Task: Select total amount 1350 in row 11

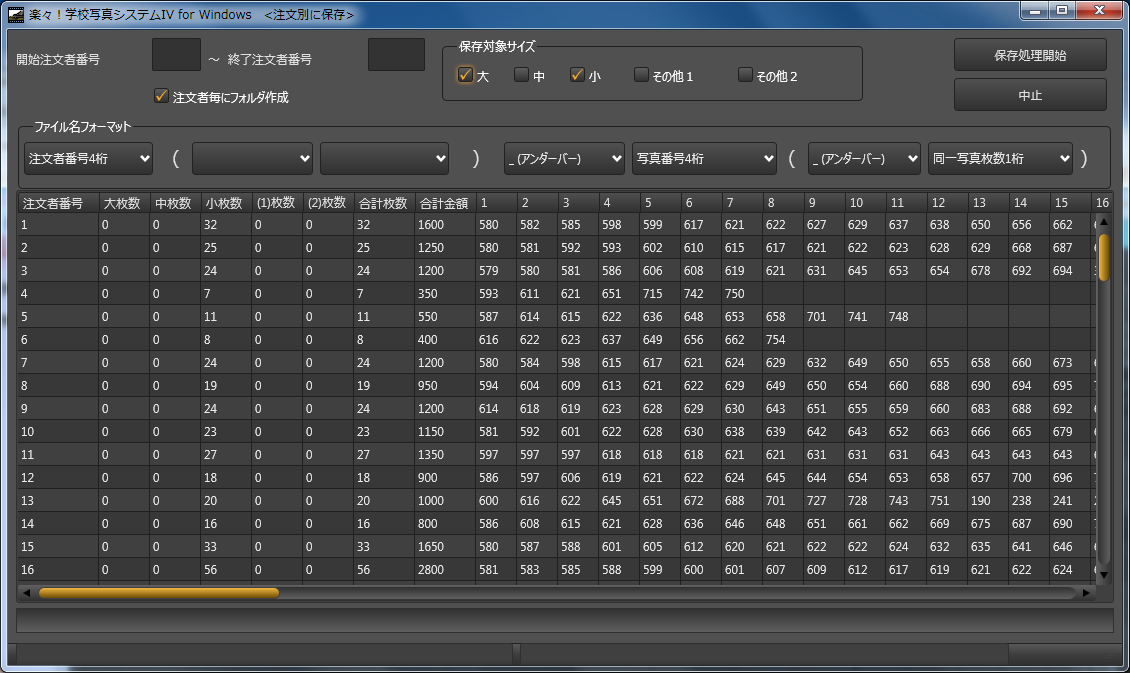Action: tap(445, 455)
